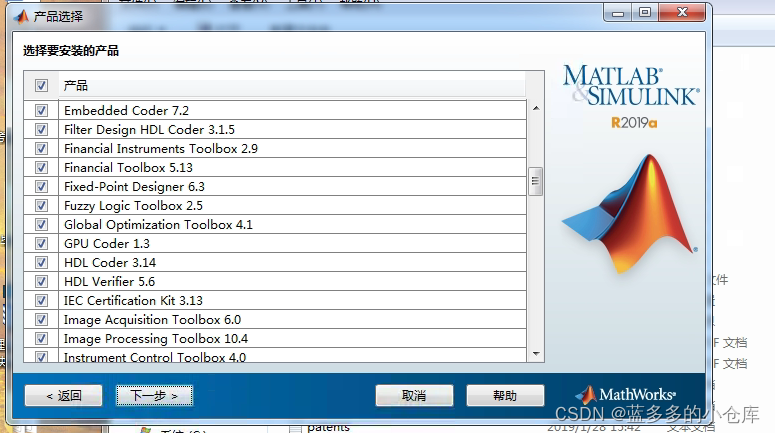Viewport: 775px width, 433px height.
Task: Click the 下一步 (Next) button
Action: tap(154, 396)
